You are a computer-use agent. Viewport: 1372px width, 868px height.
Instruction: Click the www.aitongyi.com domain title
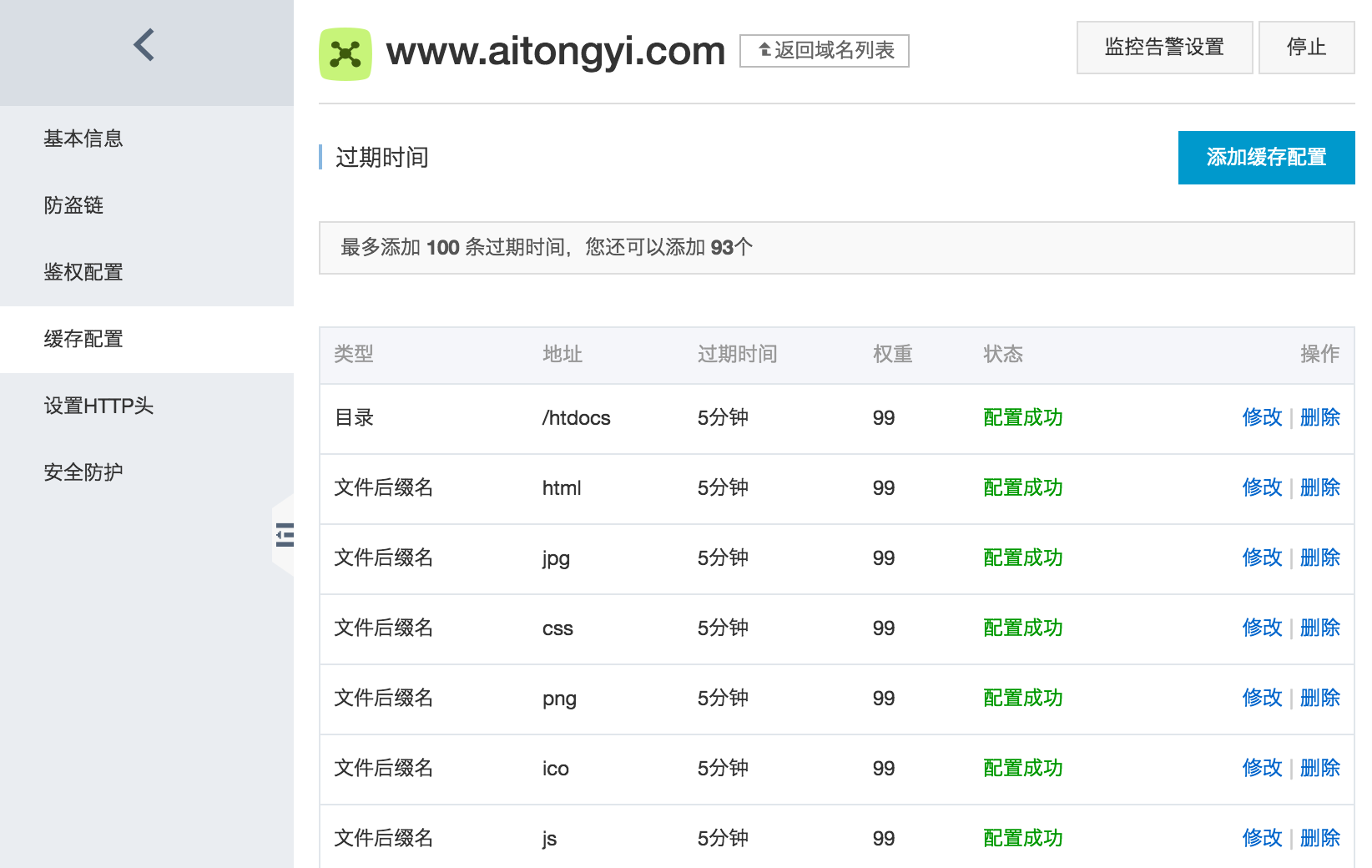pos(556,52)
